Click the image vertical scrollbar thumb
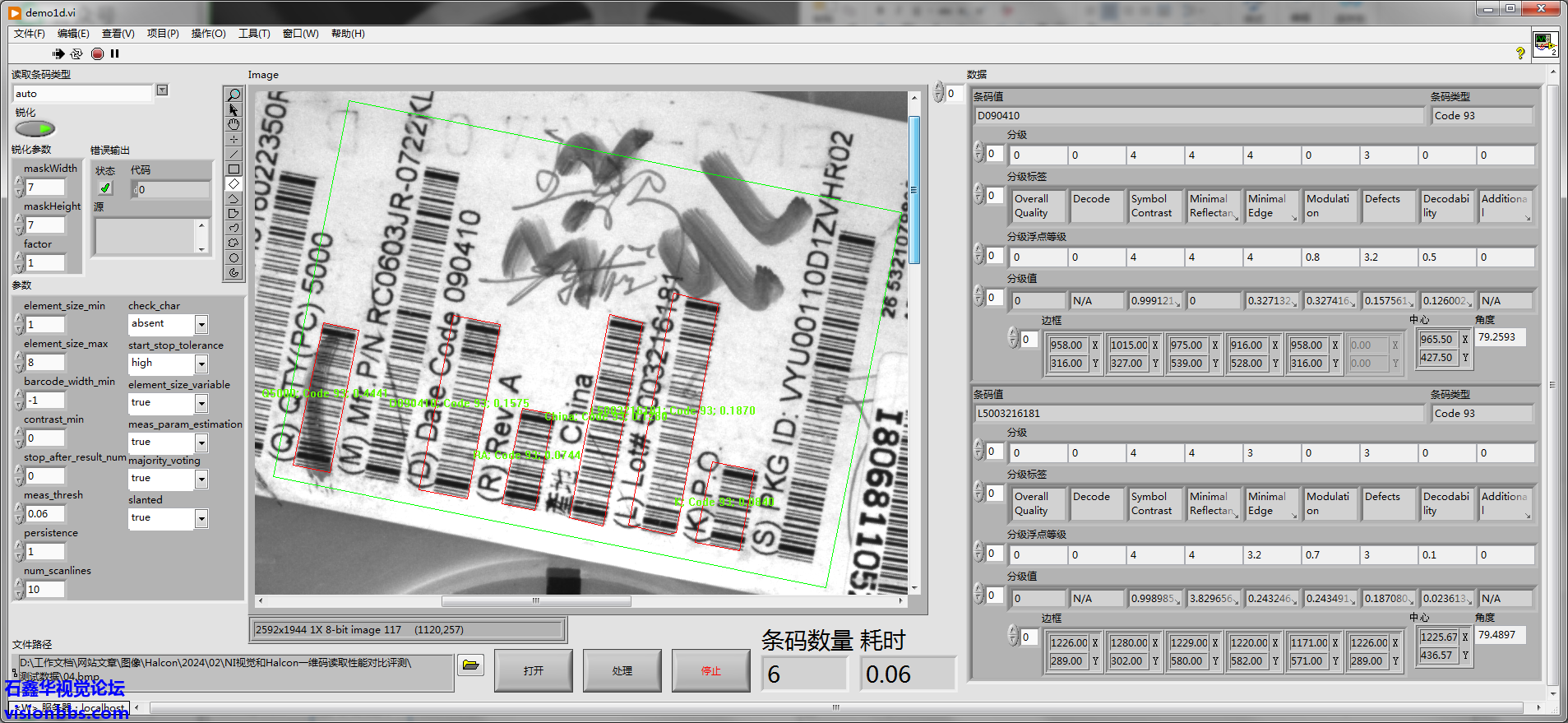The width and height of the screenshot is (1568, 723). click(914, 190)
